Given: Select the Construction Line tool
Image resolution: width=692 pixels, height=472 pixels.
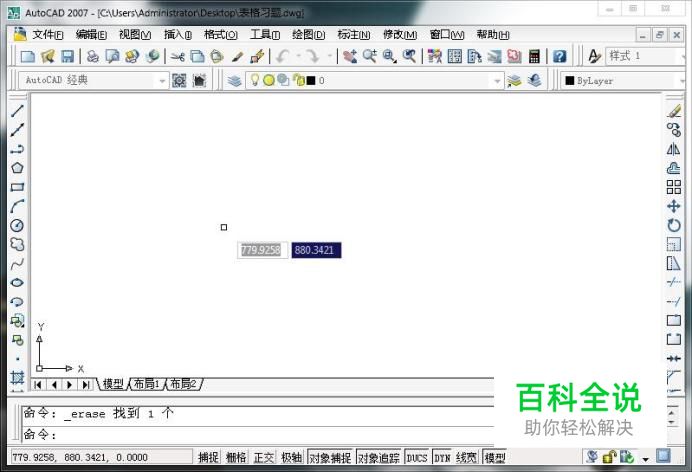Looking at the screenshot, I should pos(17,130).
